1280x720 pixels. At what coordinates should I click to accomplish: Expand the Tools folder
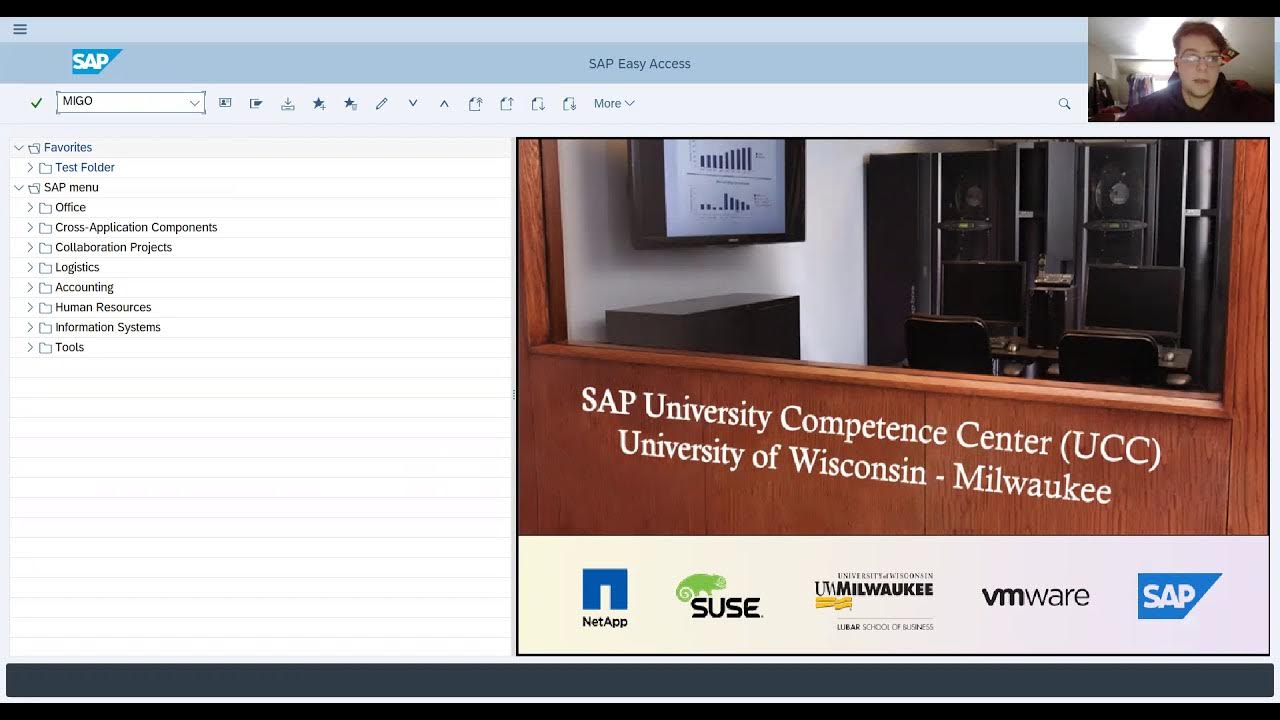pos(30,347)
